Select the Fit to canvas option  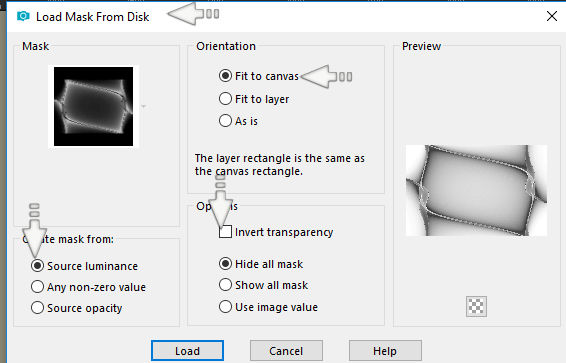pos(258,76)
